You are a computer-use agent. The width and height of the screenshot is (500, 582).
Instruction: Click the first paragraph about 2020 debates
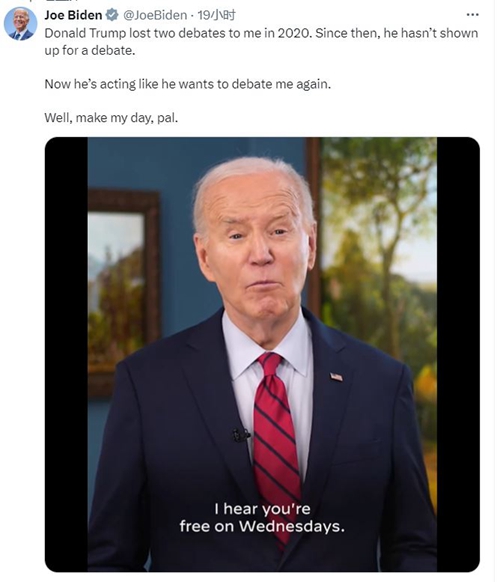click(x=261, y=42)
